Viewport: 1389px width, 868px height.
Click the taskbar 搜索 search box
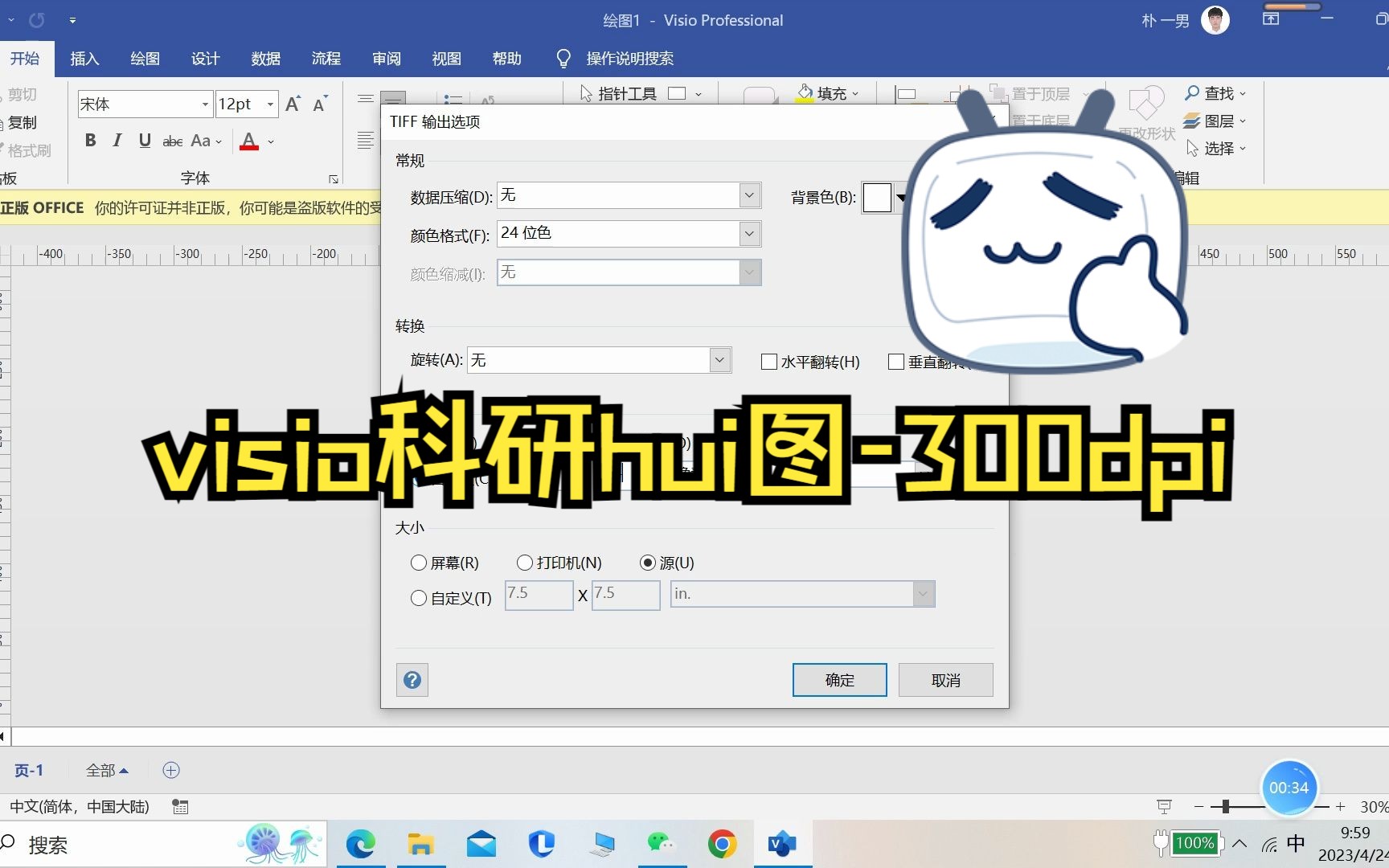[162, 844]
